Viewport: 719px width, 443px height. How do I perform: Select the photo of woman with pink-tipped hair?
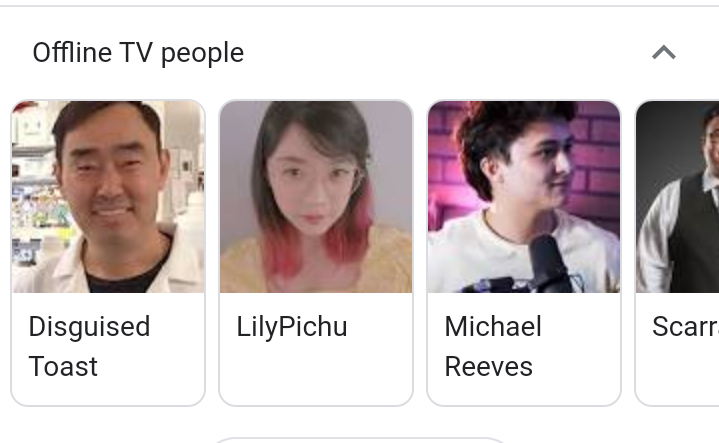(x=316, y=197)
